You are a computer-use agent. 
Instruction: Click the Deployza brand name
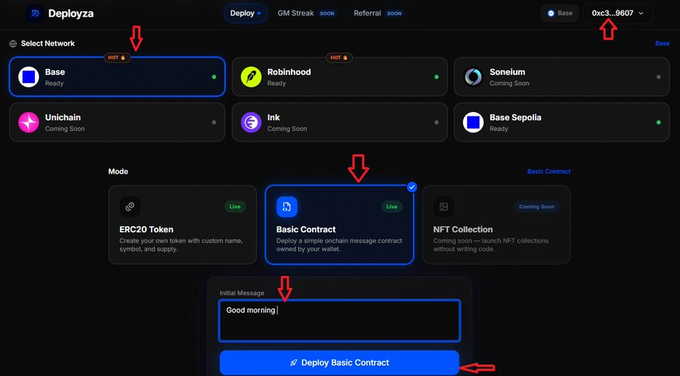coord(71,13)
